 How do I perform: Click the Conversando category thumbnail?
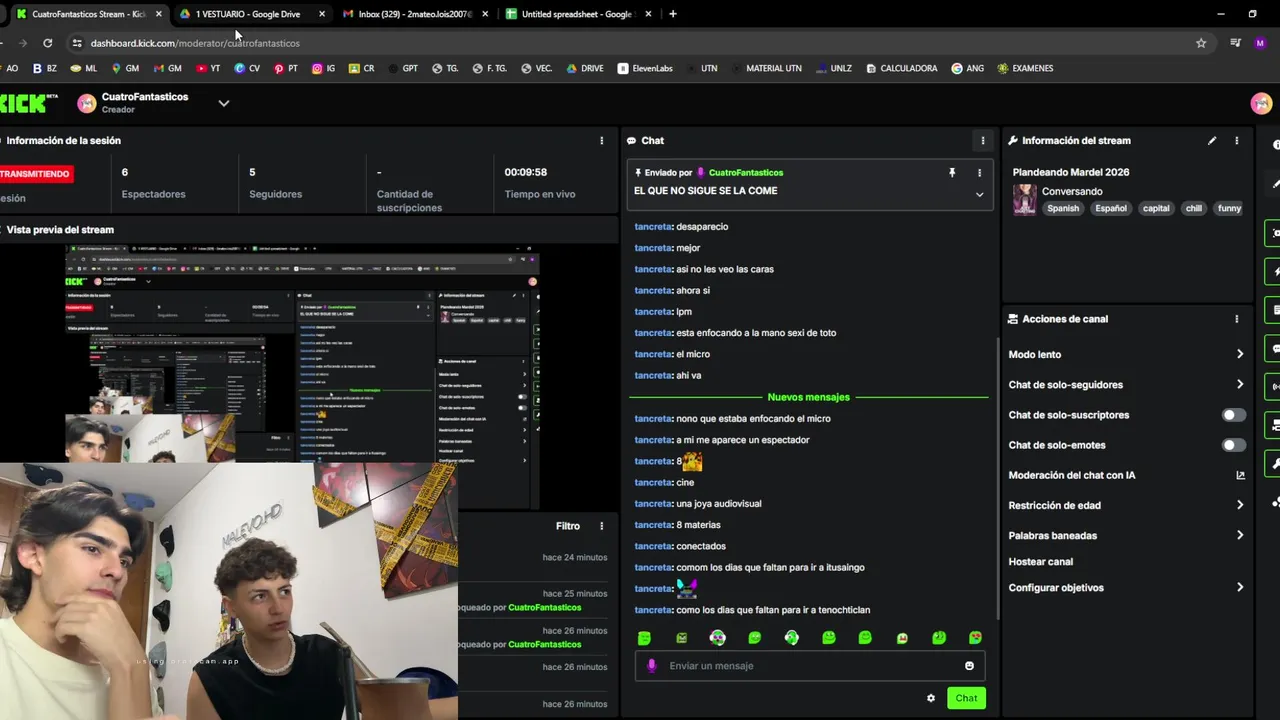(x=1024, y=200)
